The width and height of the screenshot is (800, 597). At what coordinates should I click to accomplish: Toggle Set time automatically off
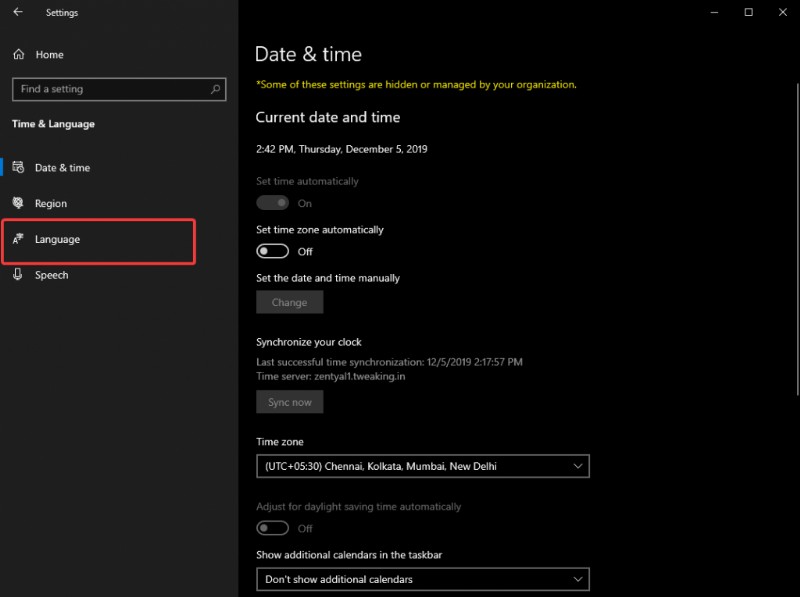click(271, 203)
